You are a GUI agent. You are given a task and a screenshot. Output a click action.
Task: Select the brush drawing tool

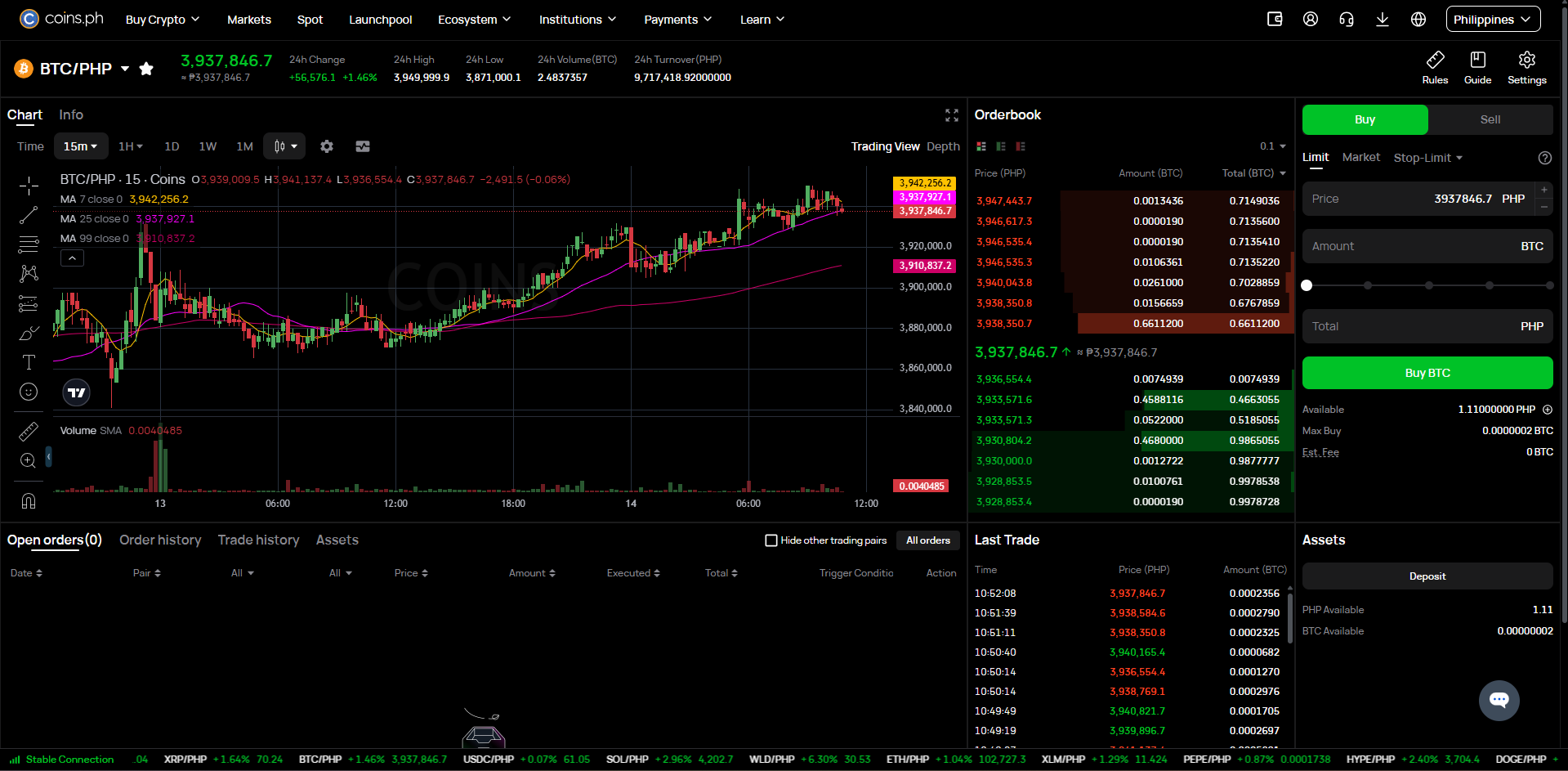29,333
